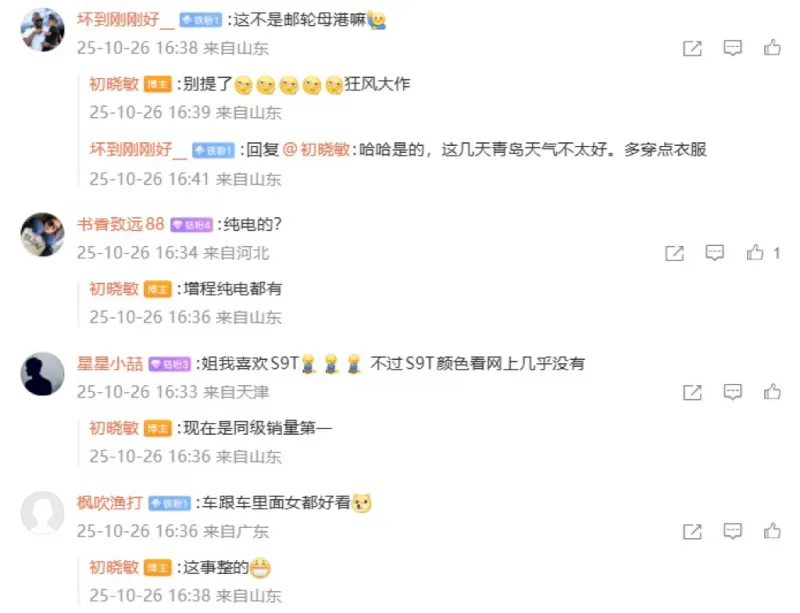Like the comment by 坏到刚刚好_
This screenshot has height=613, width=800.
pos(772,47)
